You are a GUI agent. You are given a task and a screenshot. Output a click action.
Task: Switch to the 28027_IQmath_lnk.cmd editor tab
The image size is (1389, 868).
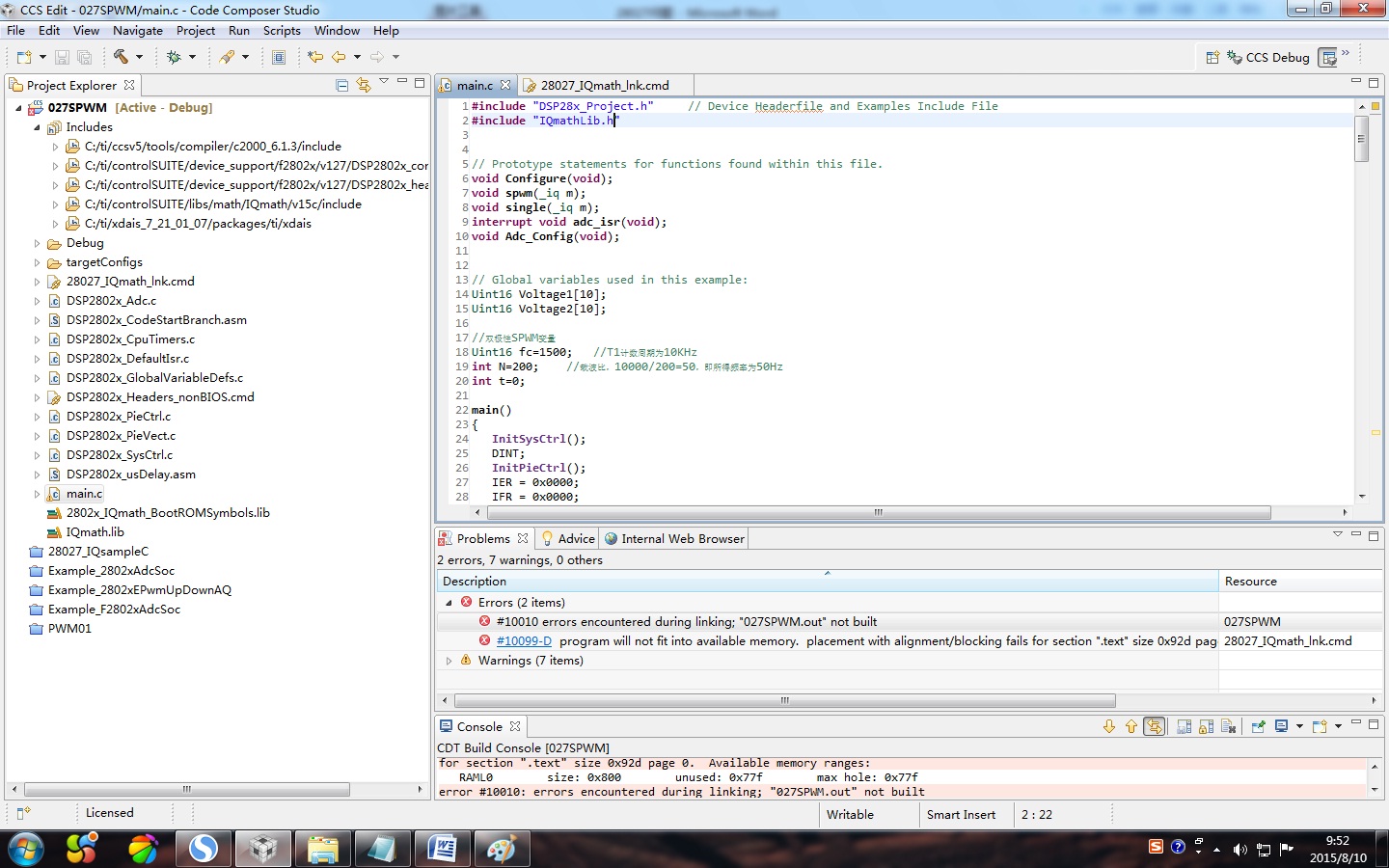tap(604, 85)
